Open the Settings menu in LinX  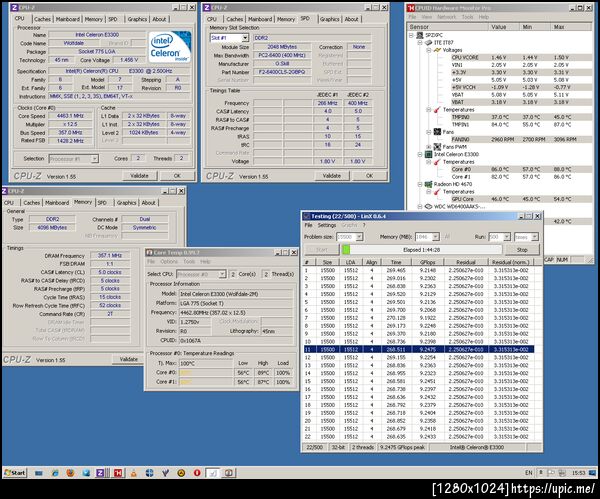[x=326, y=225]
